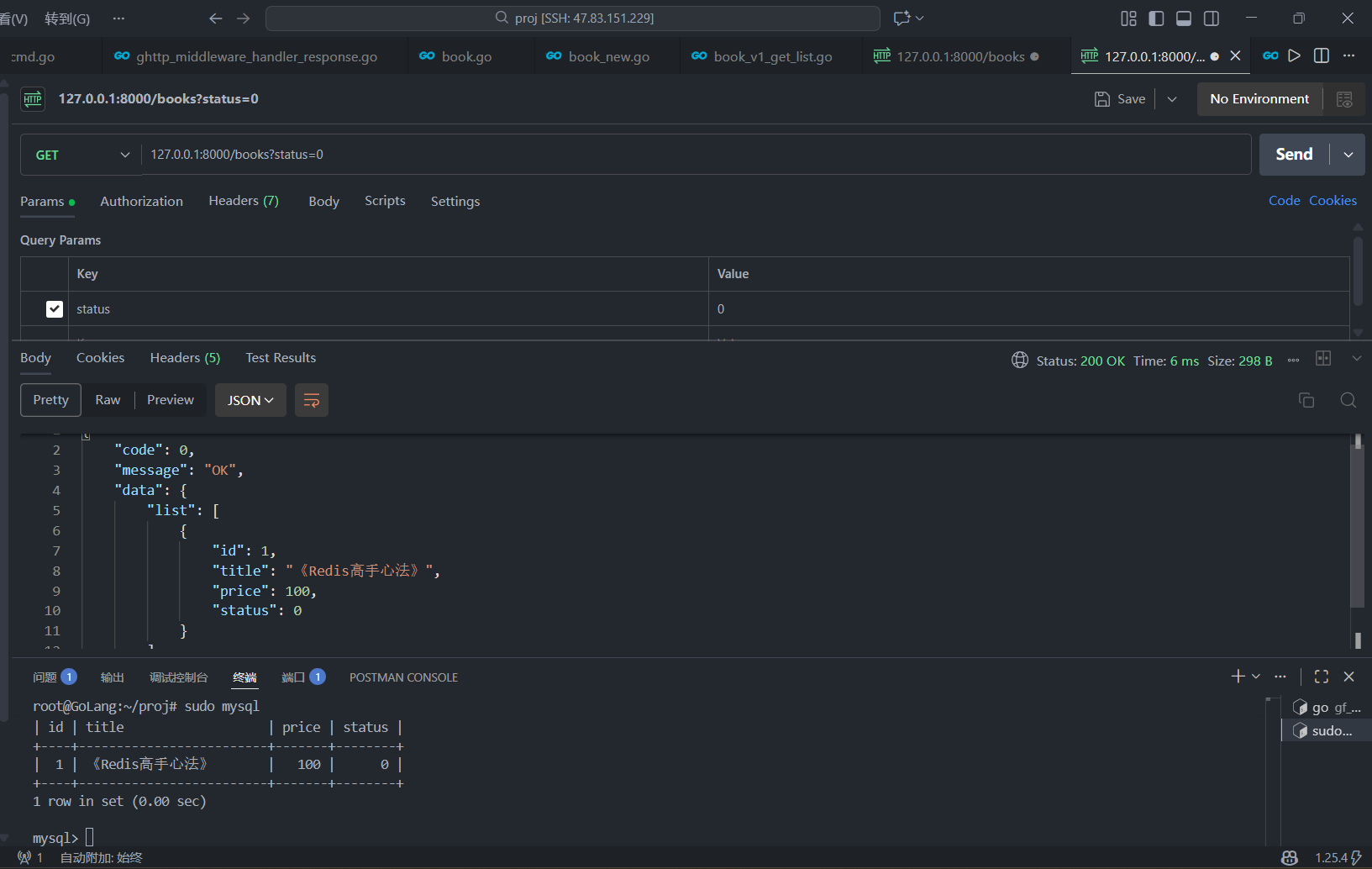Click the Send button
The width and height of the screenshot is (1372, 869).
pos(1294,155)
